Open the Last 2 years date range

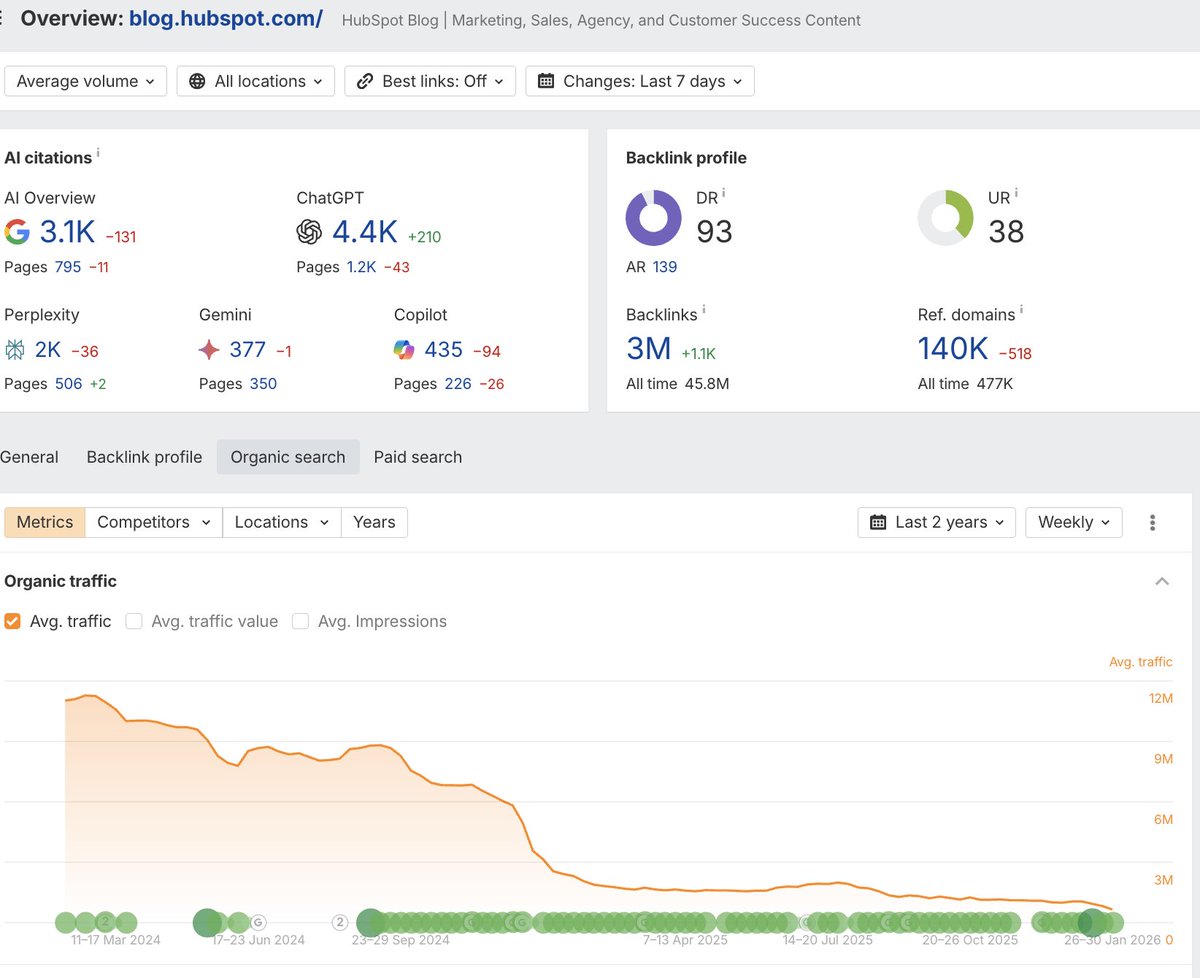(x=937, y=522)
